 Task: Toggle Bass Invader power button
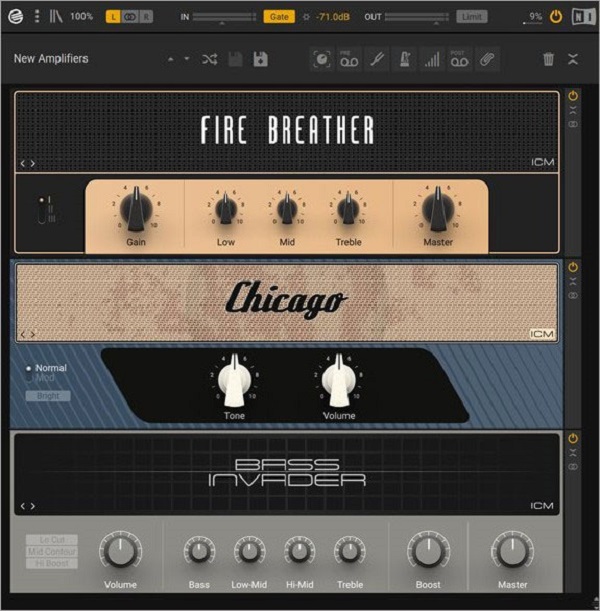(573, 439)
